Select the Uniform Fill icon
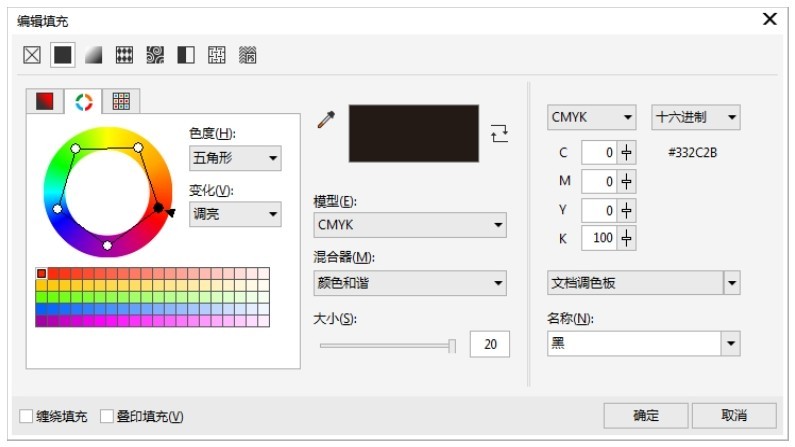This screenshot has width=795, height=447. tap(63, 55)
